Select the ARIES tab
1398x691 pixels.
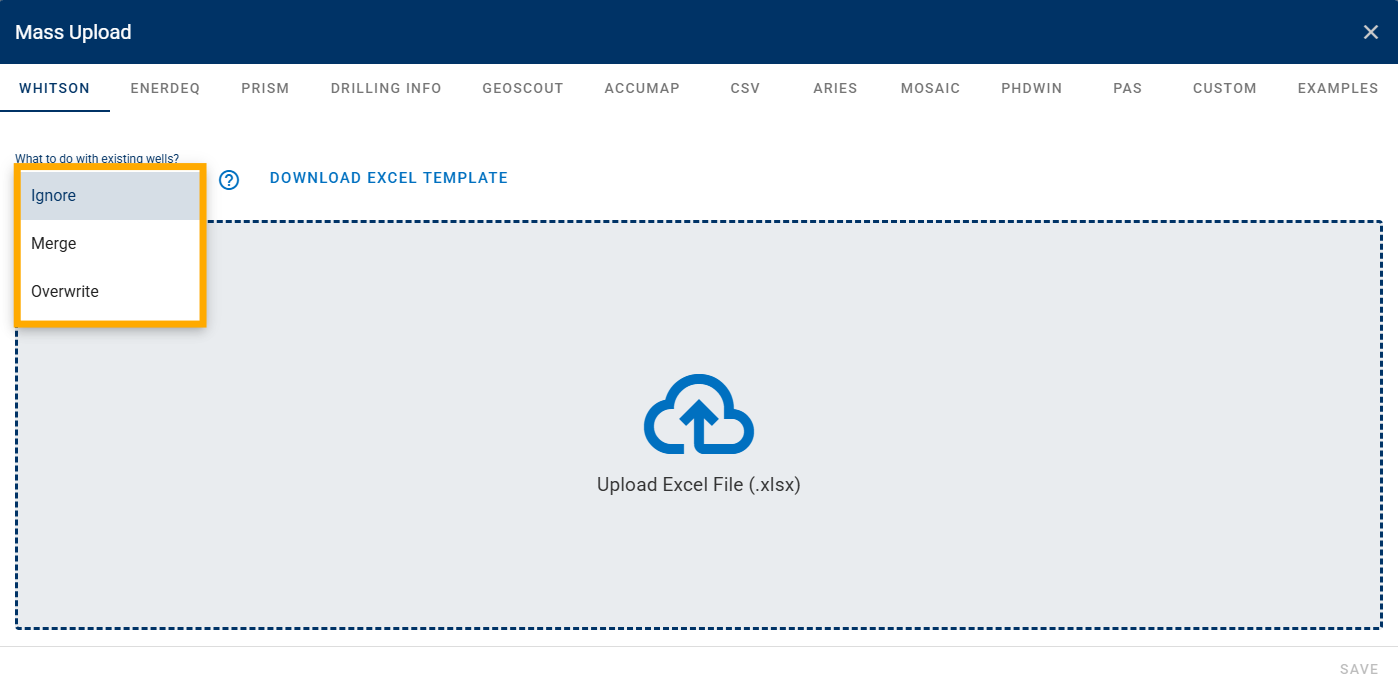click(x=835, y=88)
